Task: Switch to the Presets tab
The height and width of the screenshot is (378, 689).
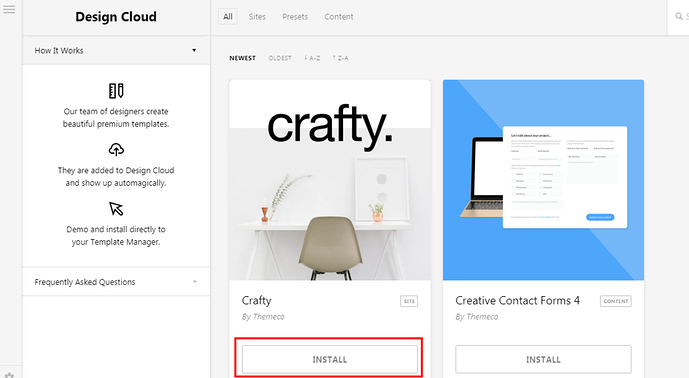Action: pos(295,17)
